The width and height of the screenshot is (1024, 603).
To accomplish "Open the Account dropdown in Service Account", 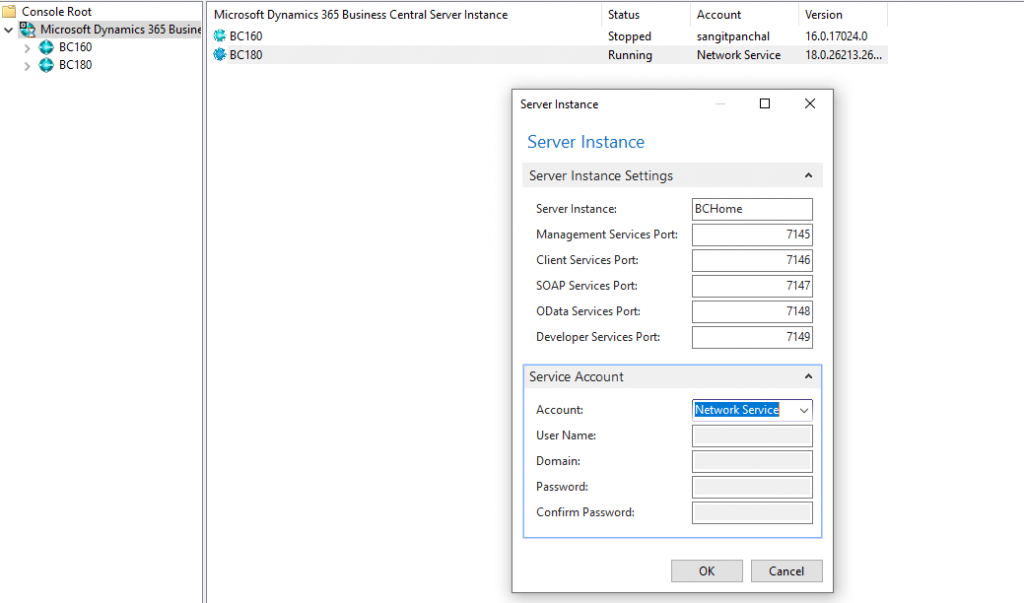I will (802, 410).
